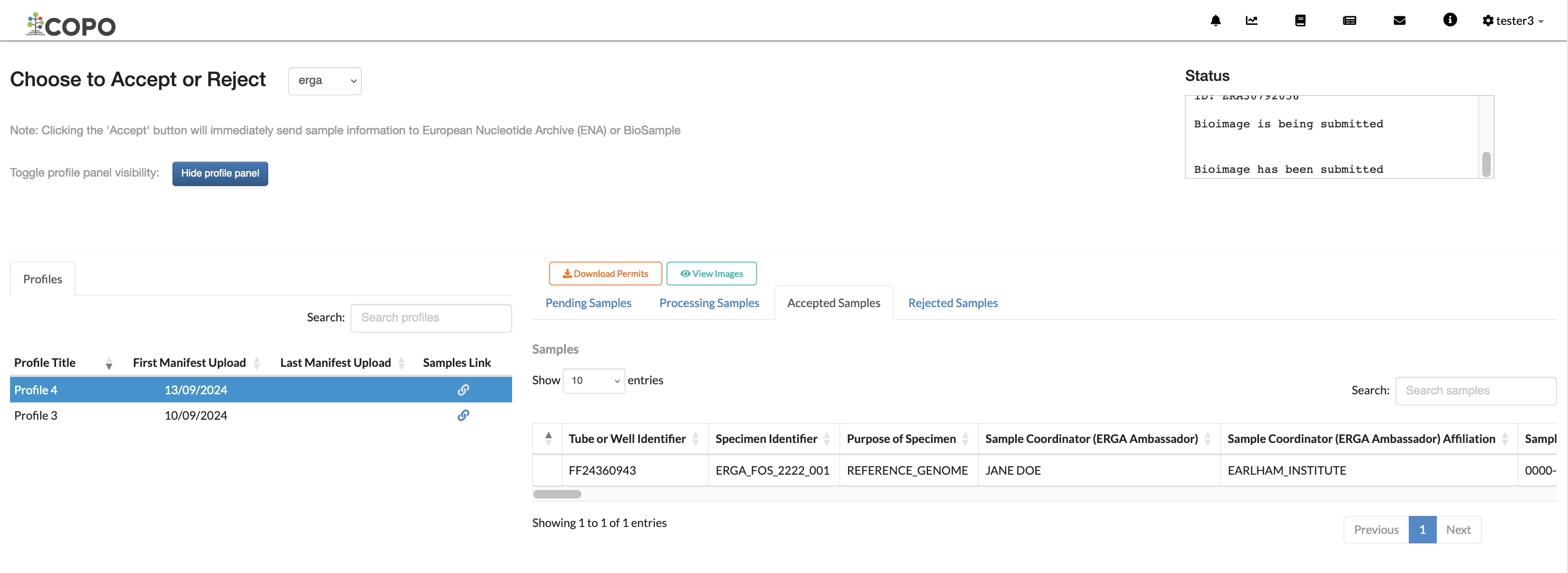The width and height of the screenshot is (1568, 573).
Task: Select the Profiles tab
Action: (x=43, y=279)
